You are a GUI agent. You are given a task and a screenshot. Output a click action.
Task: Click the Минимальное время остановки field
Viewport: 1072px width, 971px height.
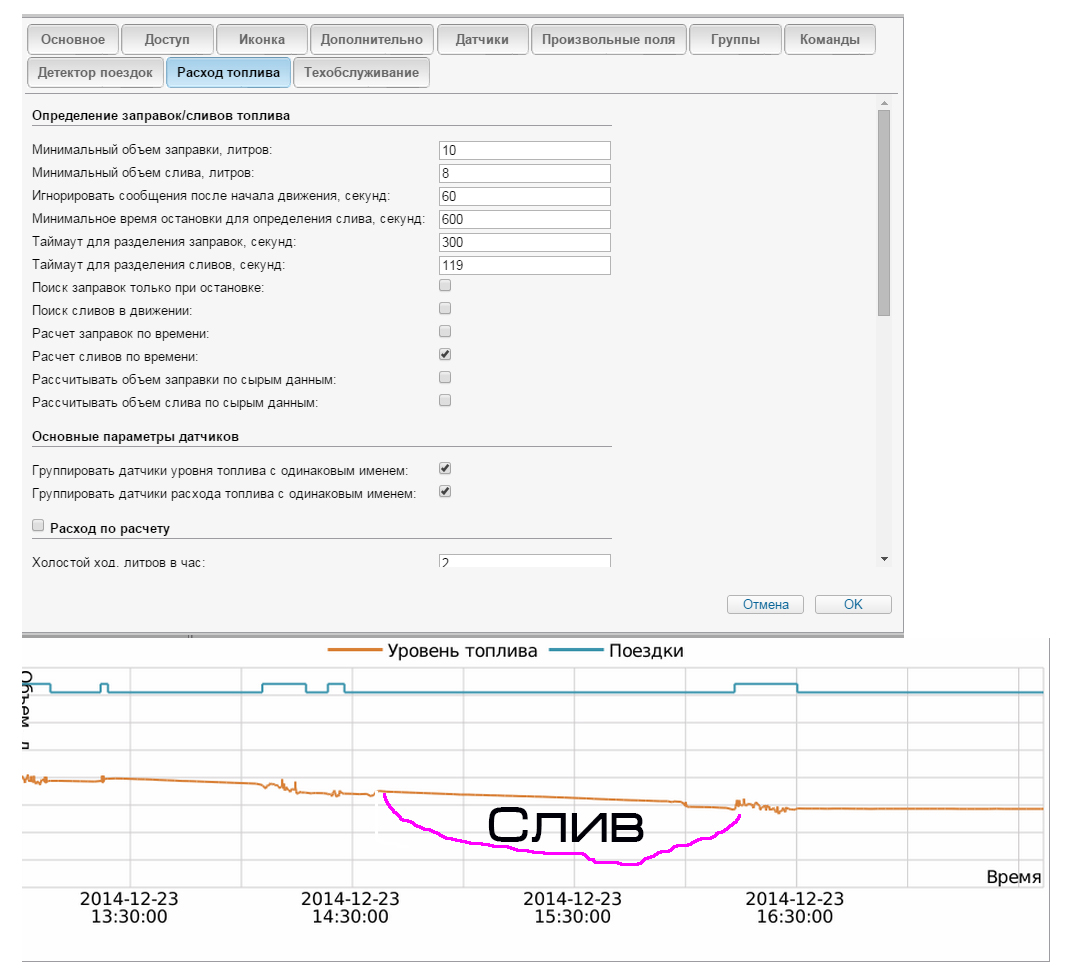[x=524, y=219]
